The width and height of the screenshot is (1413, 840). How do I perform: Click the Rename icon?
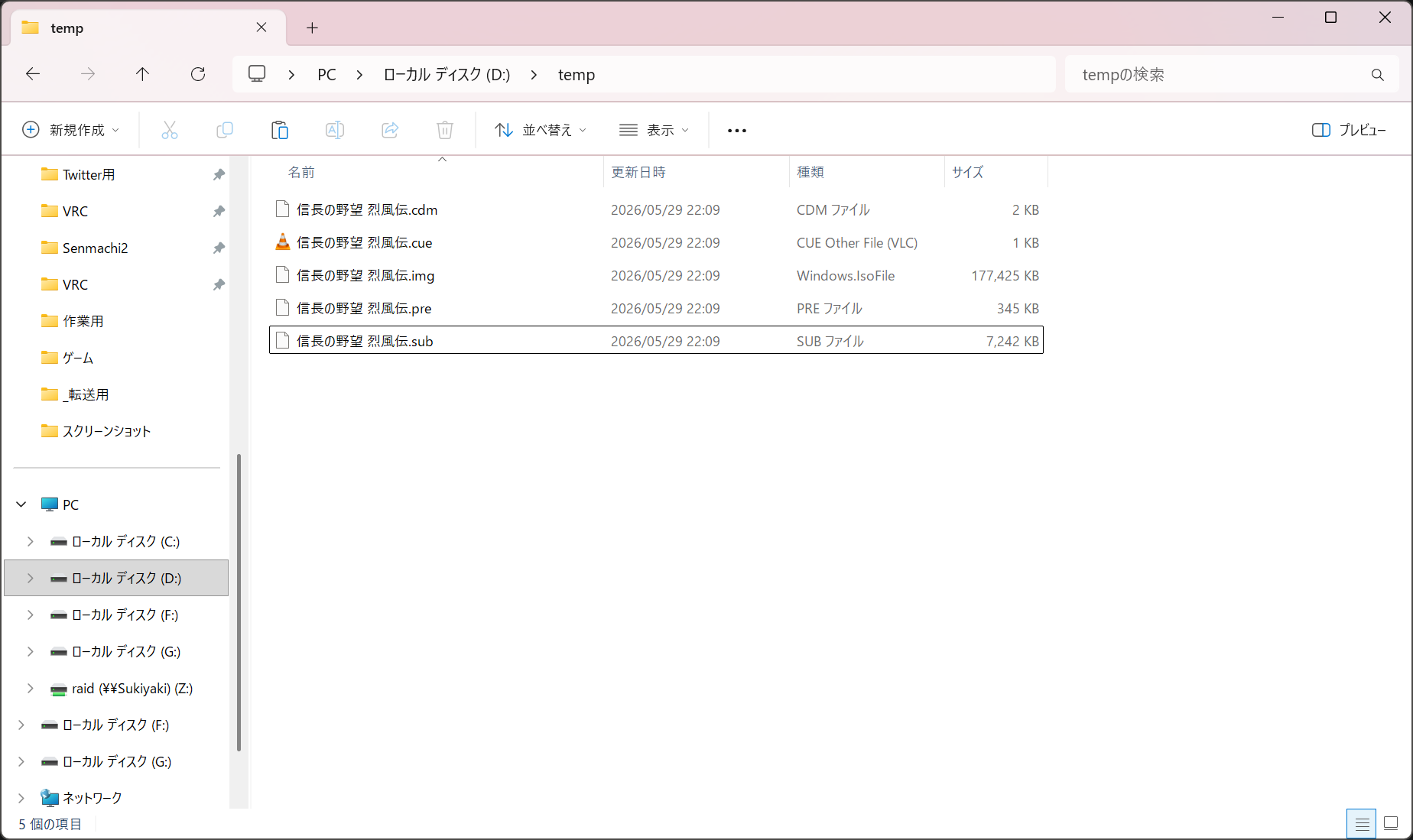[x=335, y=130]
